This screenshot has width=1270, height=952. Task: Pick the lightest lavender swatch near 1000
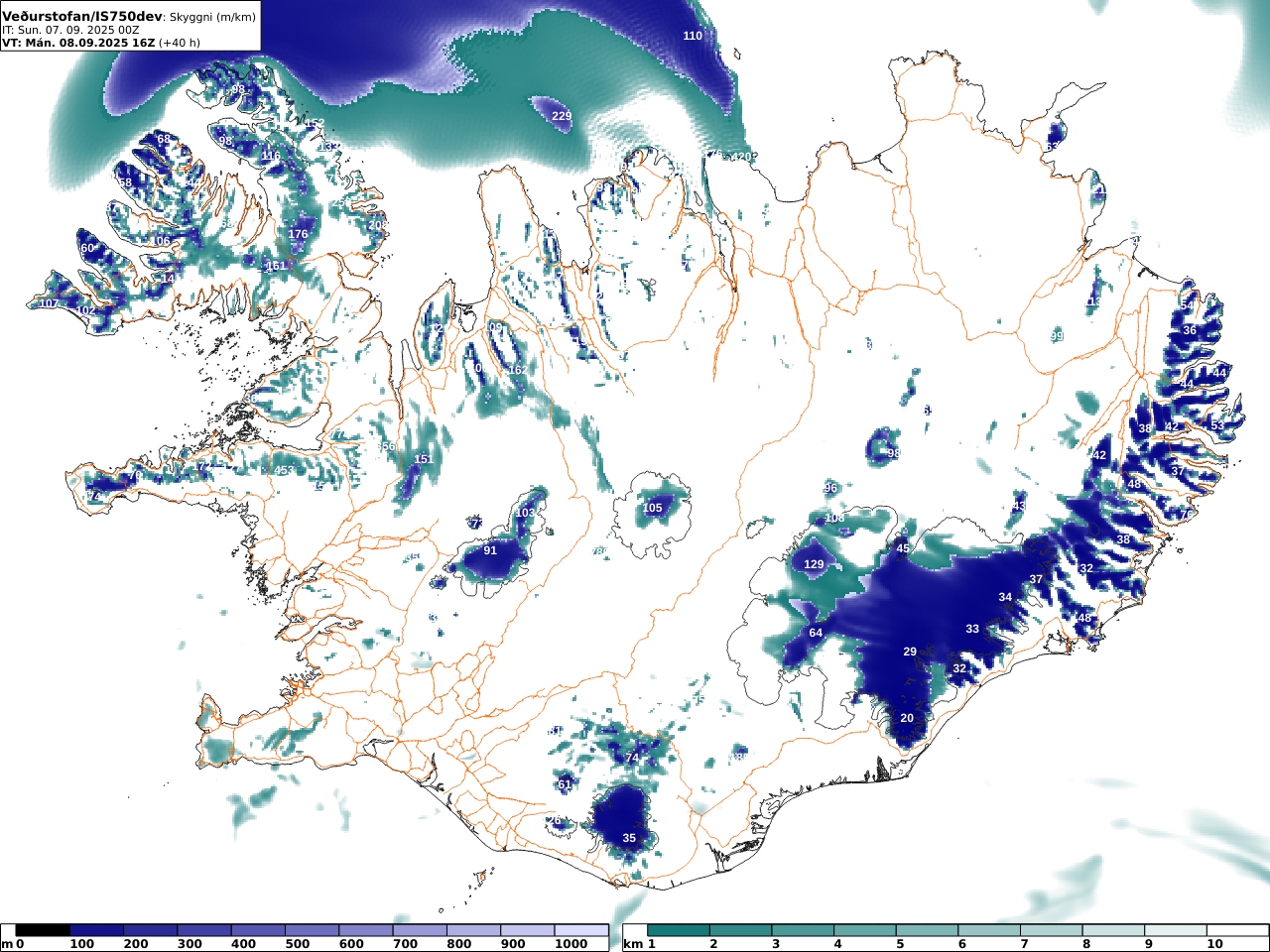[x=581, y=930]
